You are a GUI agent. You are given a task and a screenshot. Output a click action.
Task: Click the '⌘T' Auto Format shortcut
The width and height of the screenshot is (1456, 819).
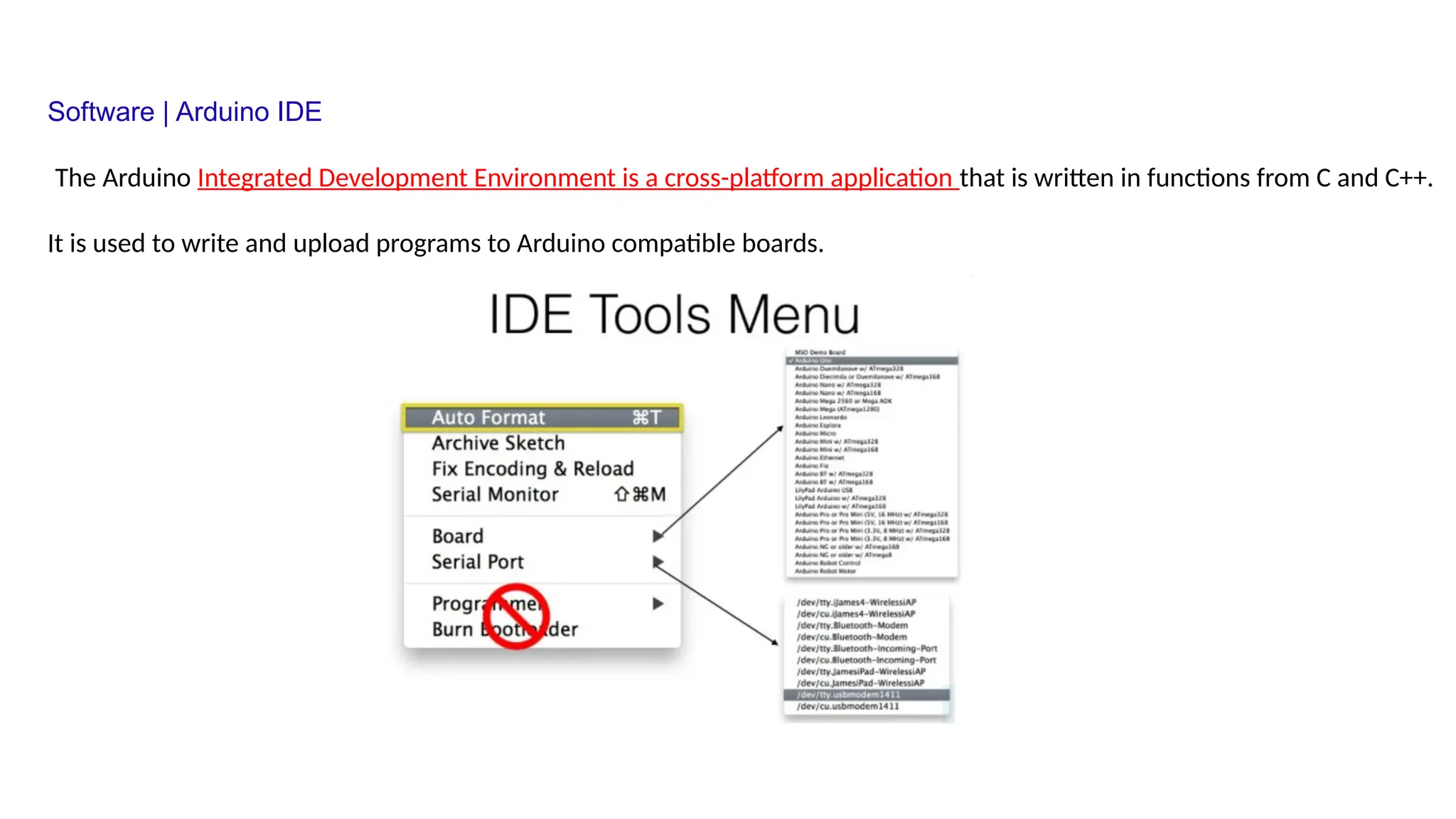(647, 417)
